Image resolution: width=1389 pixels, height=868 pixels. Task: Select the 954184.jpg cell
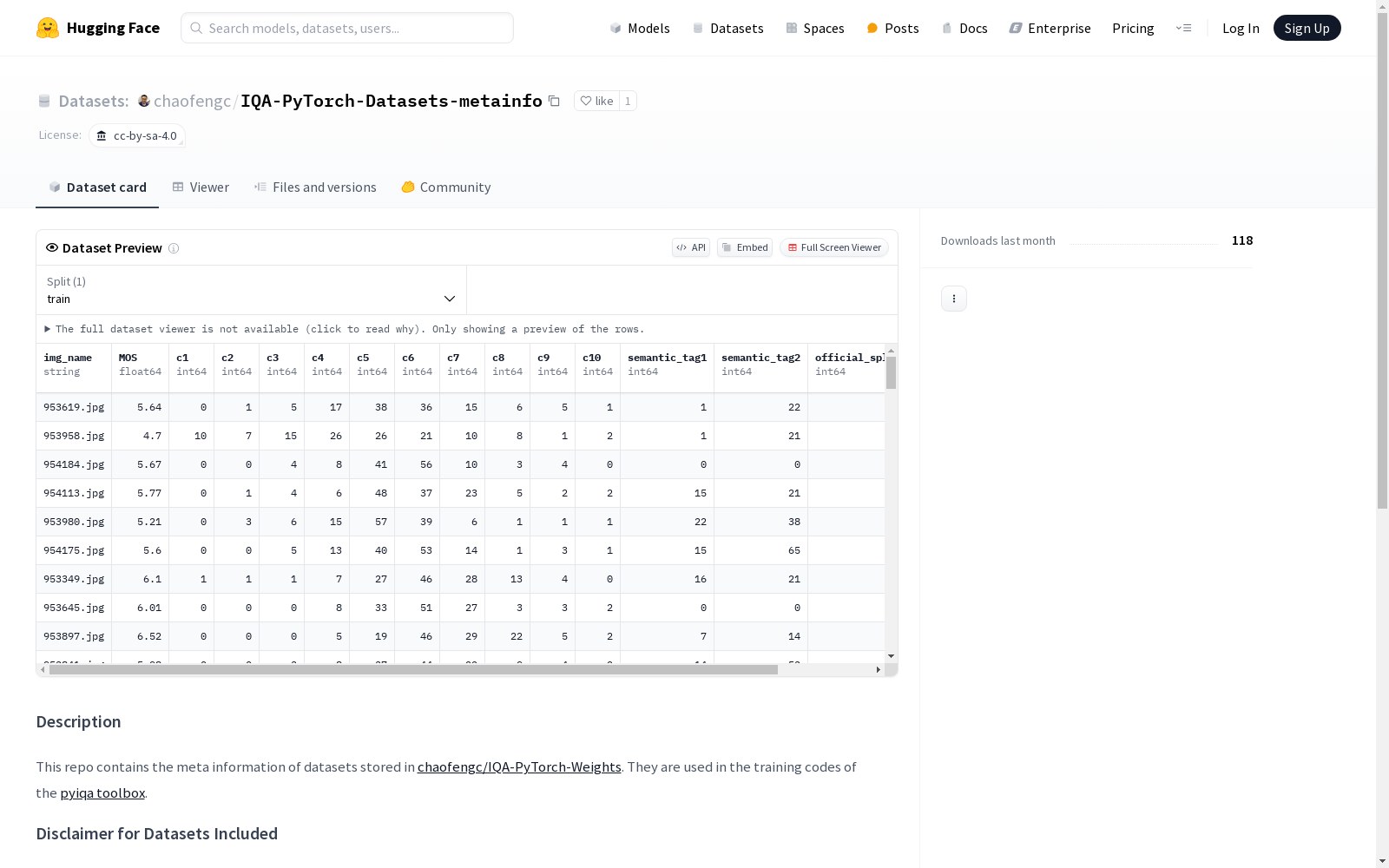(x=74, y=464)
